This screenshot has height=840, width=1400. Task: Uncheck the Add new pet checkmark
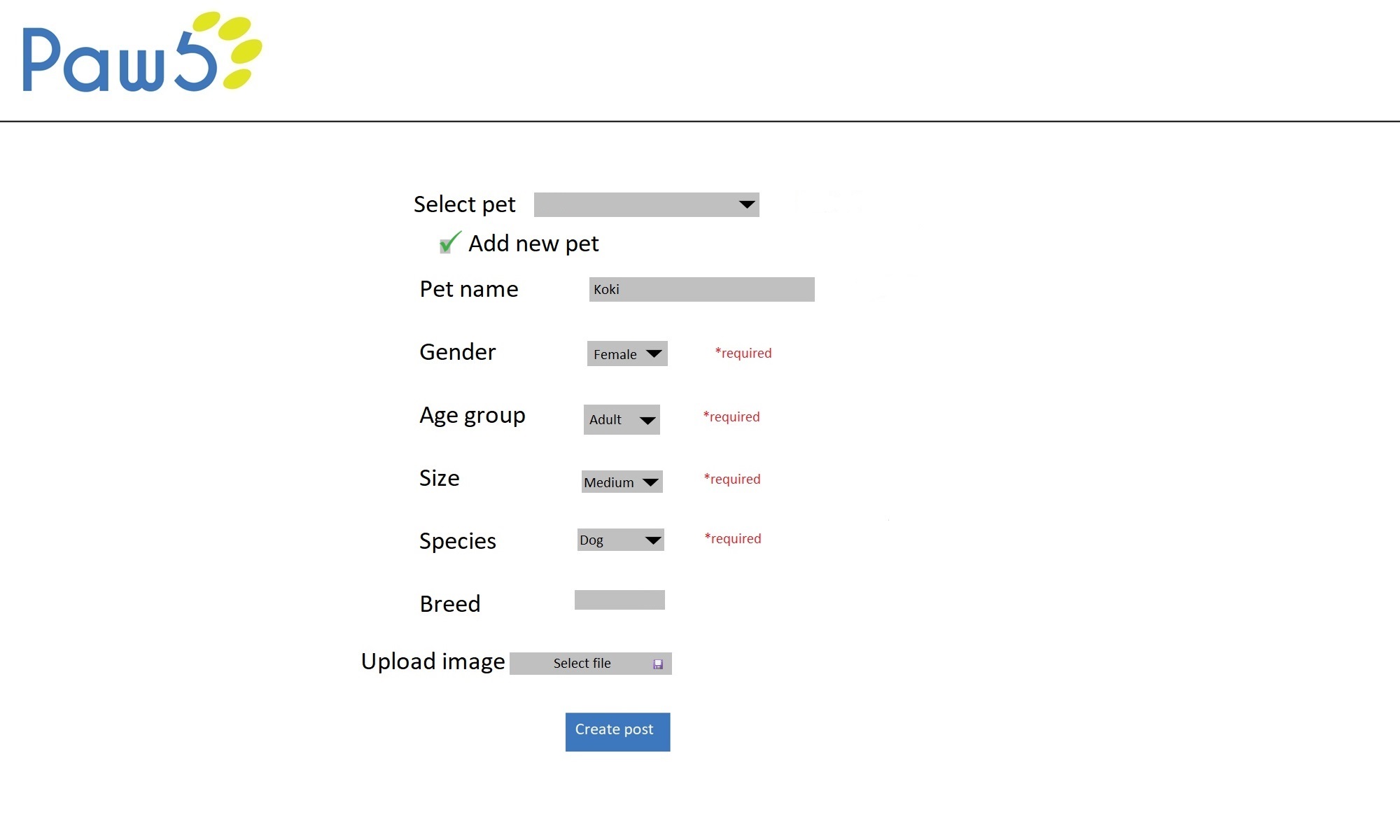(x=449, y=242)
